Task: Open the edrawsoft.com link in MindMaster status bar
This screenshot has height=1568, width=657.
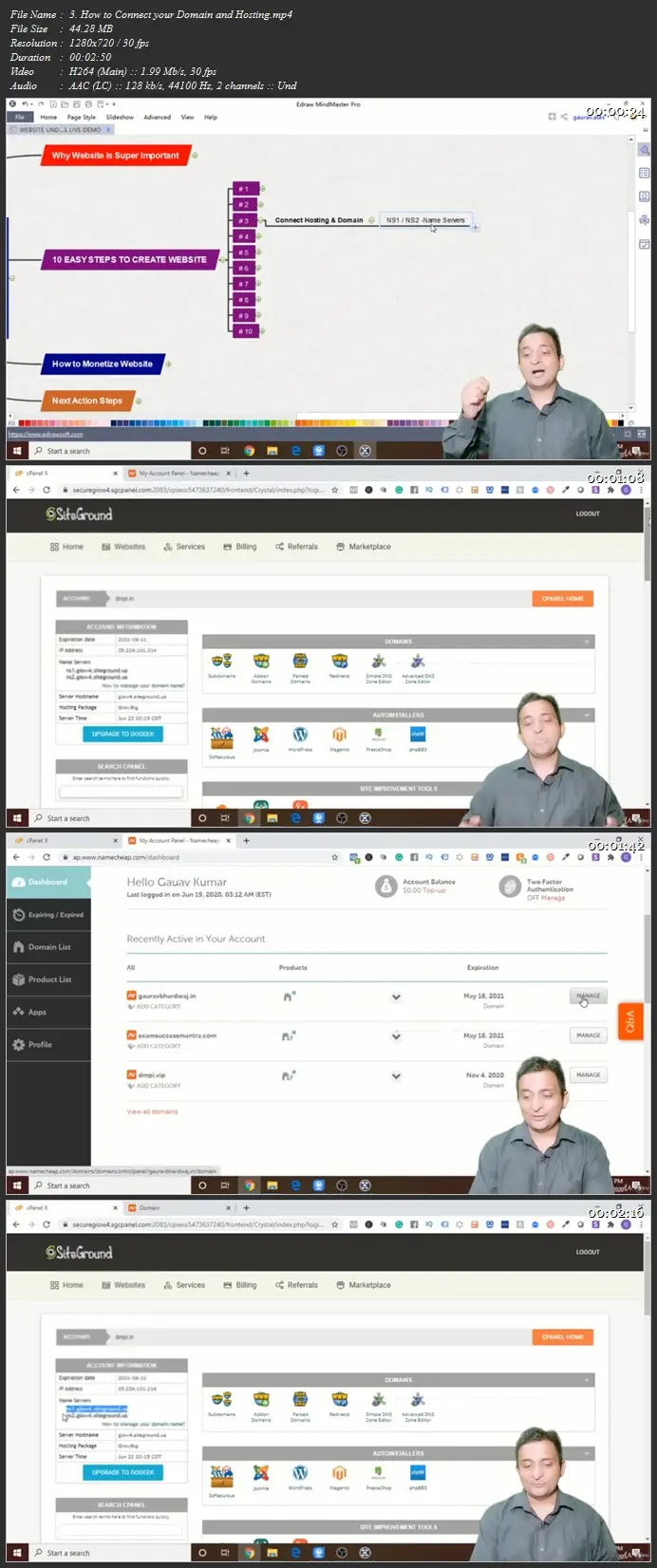Action: 46,435
